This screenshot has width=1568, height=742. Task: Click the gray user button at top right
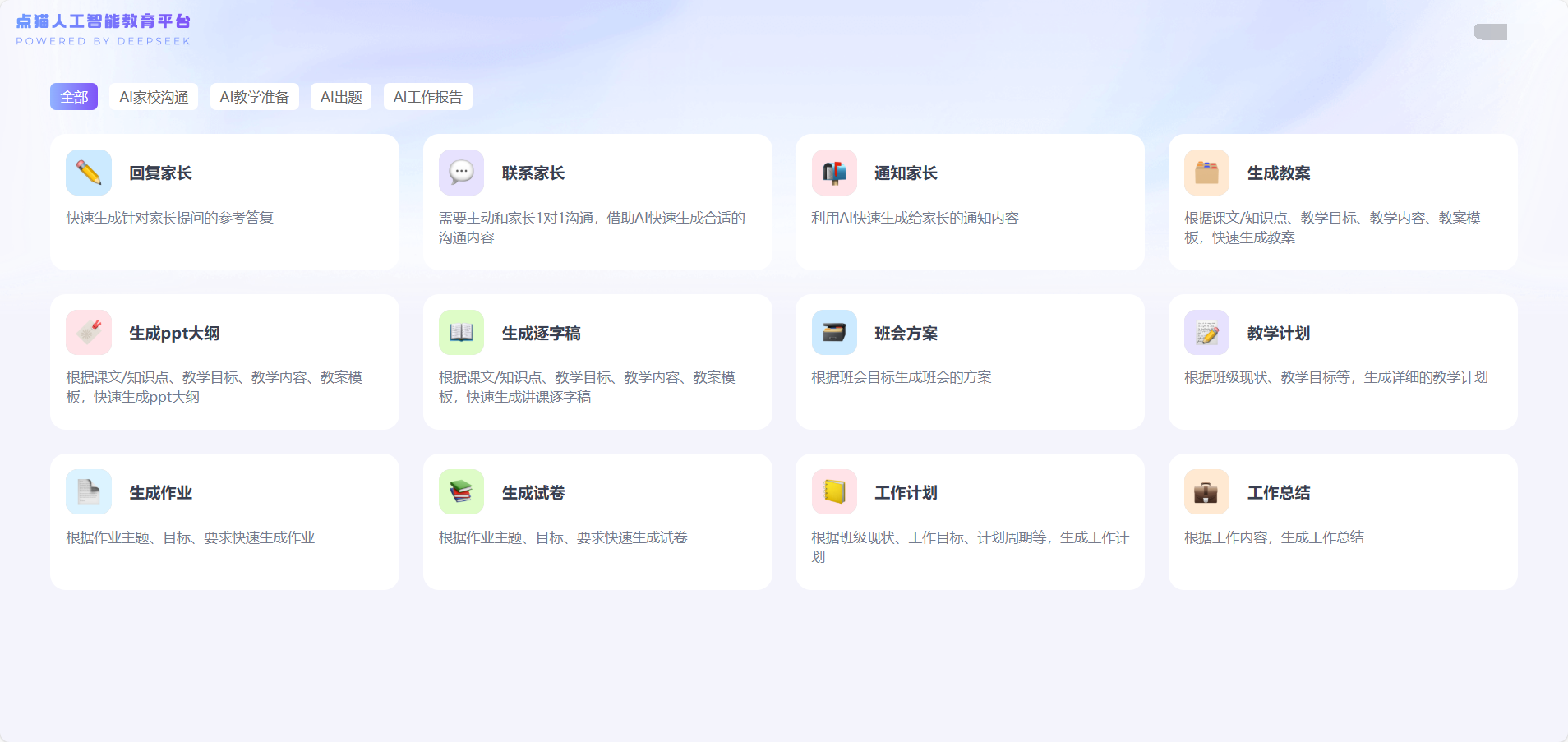1490,32
